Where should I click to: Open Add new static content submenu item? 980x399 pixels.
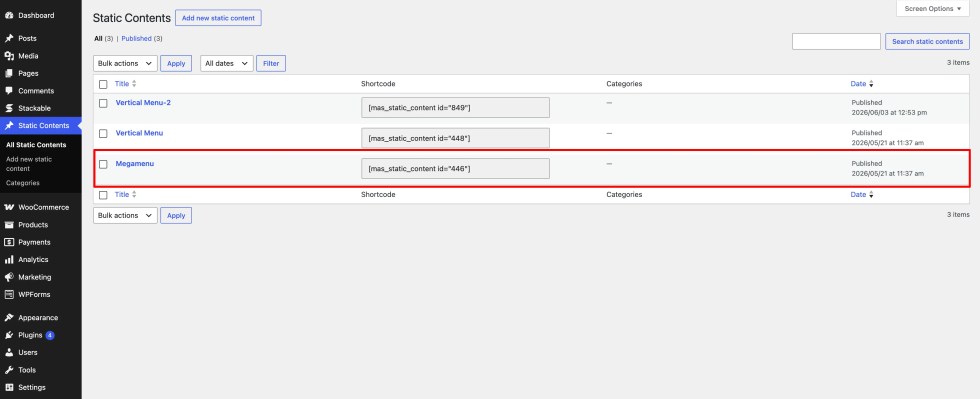pos(29,164)
